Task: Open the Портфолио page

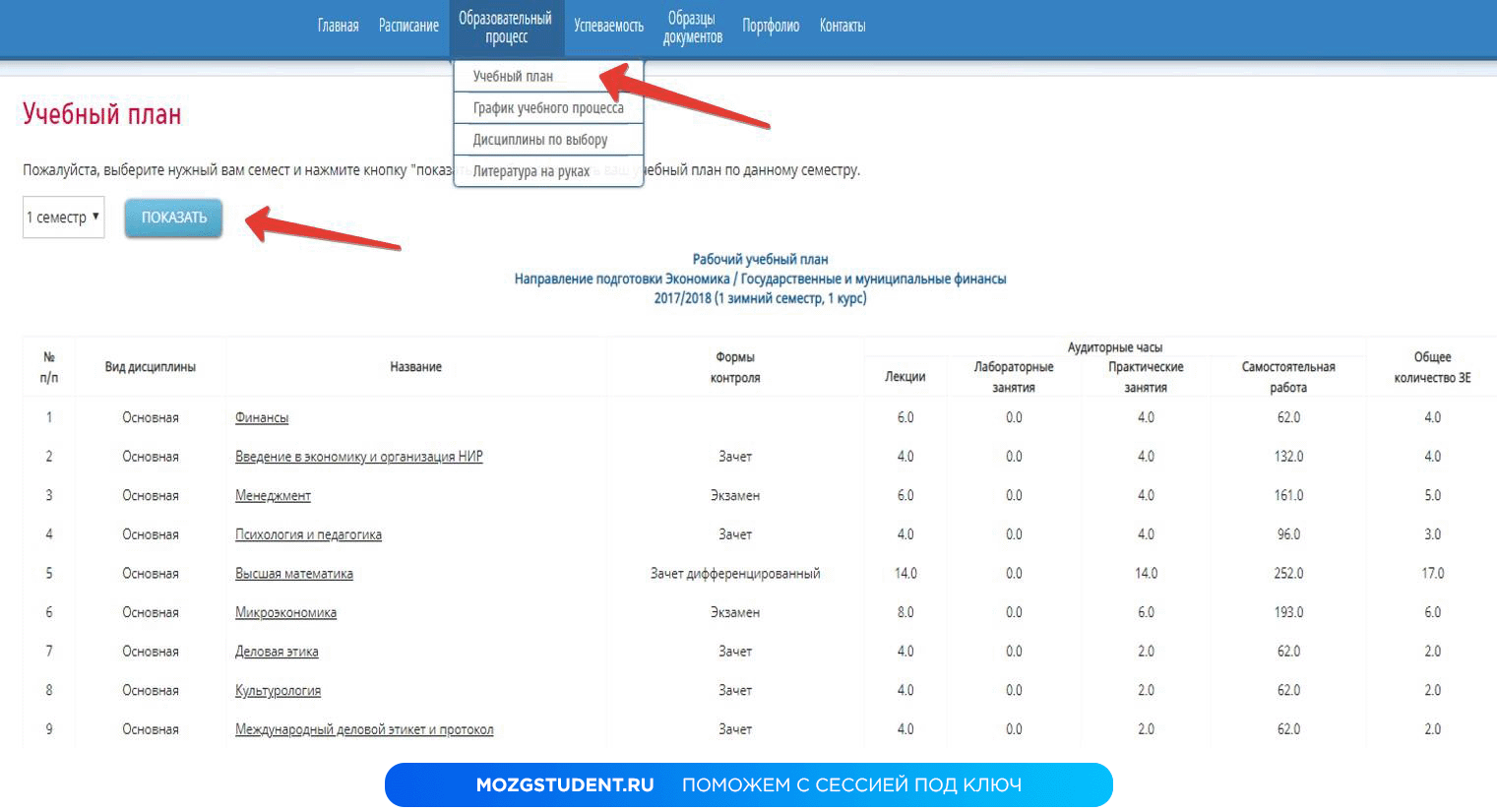Action: click(x=771, y=26)
